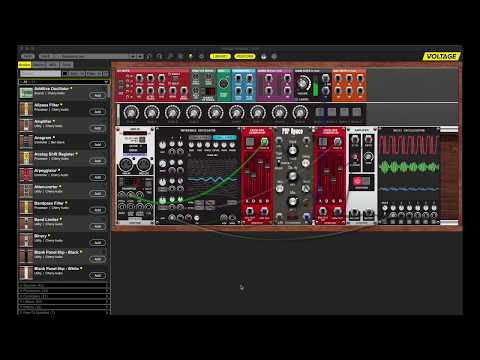
Task: Select the third library panel tab
Action: coord(53,65)
